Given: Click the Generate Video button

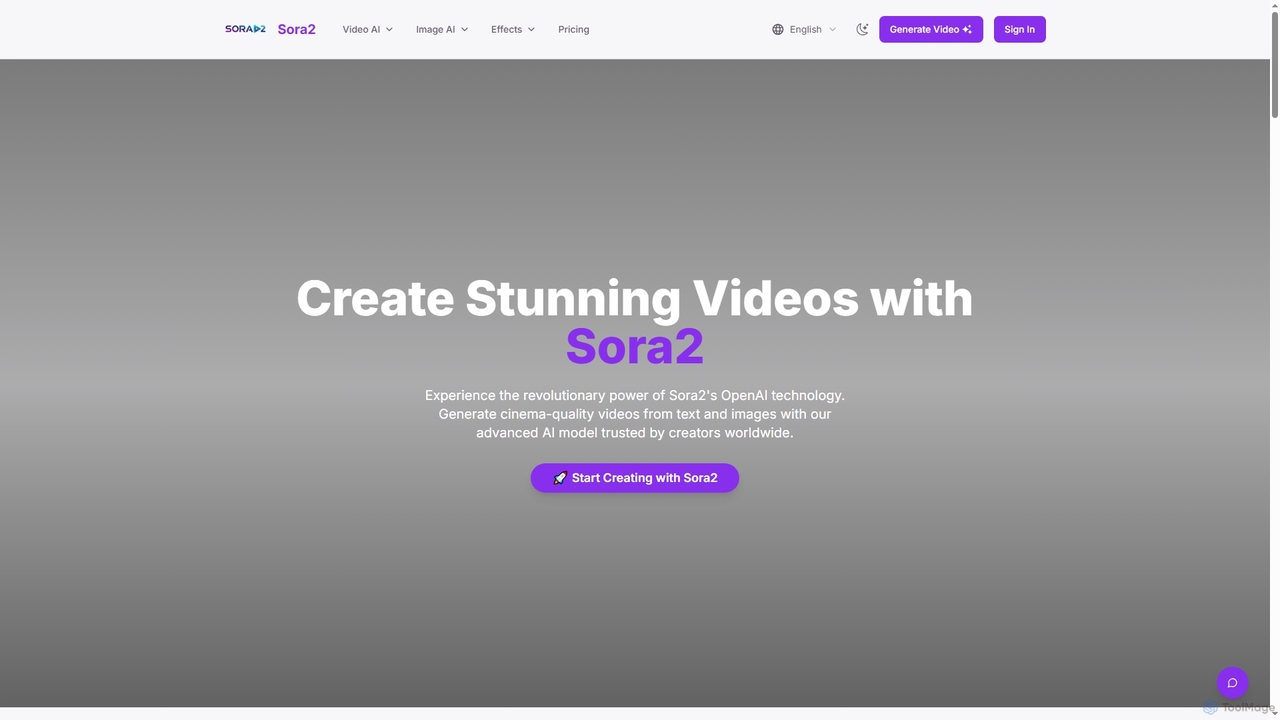Looking at the screenshot, I should [x=931, y=29].
